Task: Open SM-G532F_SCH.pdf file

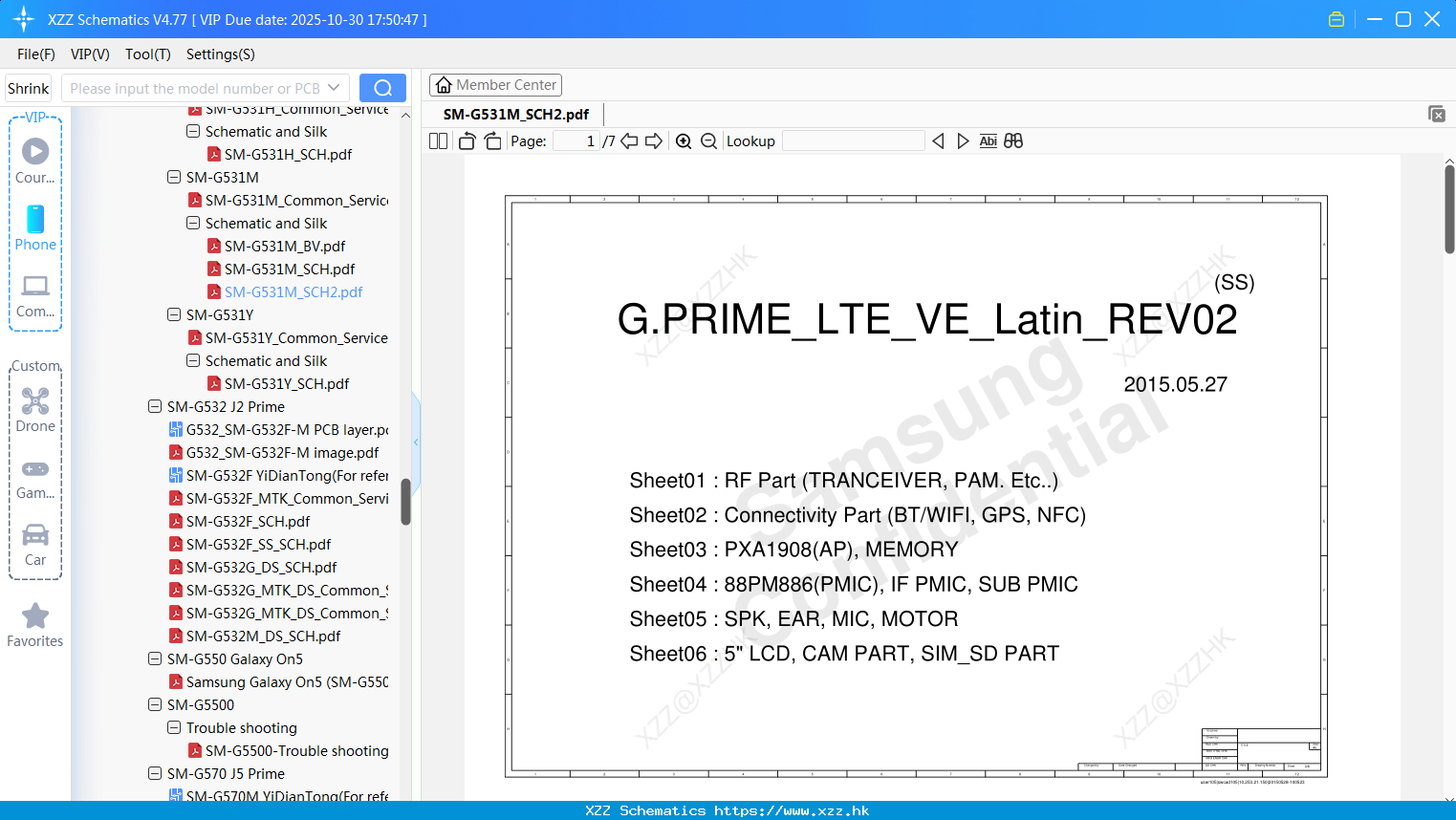Action: pos(248,521)
